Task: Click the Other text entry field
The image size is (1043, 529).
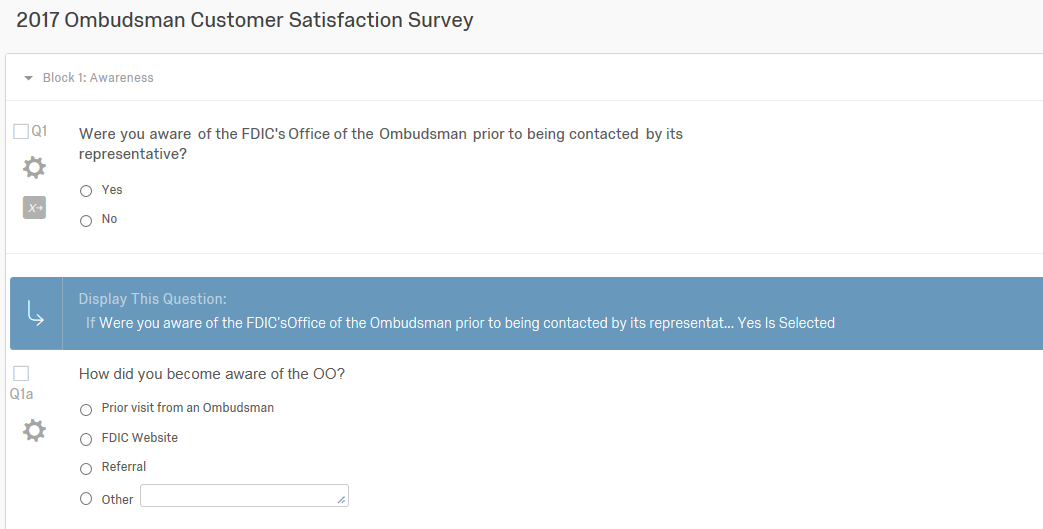Action: [244, 496]
